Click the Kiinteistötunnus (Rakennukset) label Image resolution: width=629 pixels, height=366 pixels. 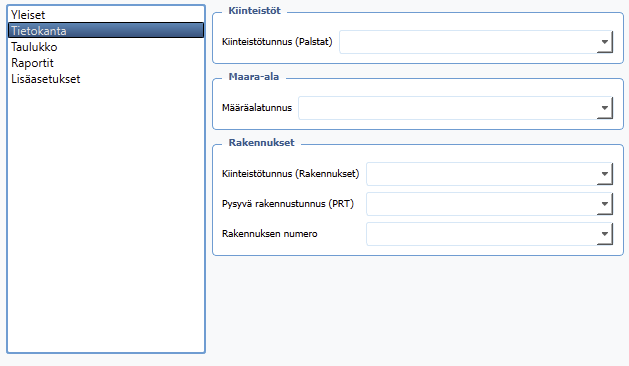290,174
